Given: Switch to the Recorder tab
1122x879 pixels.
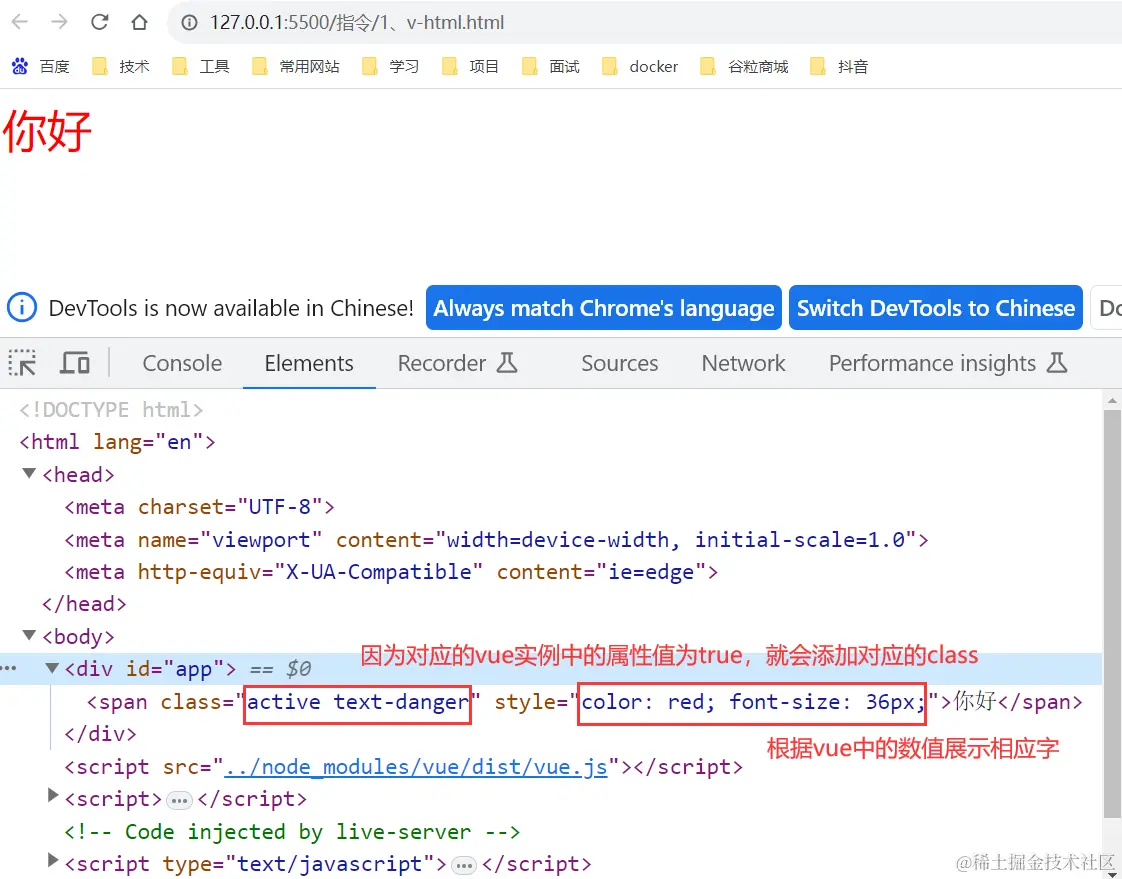Looking at the screenshot, I should point(457,364).
